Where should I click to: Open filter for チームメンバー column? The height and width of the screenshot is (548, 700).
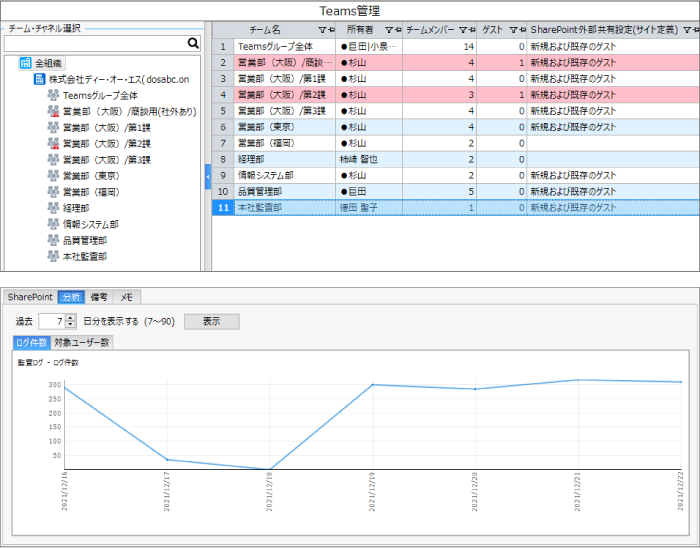coord(463,30)
